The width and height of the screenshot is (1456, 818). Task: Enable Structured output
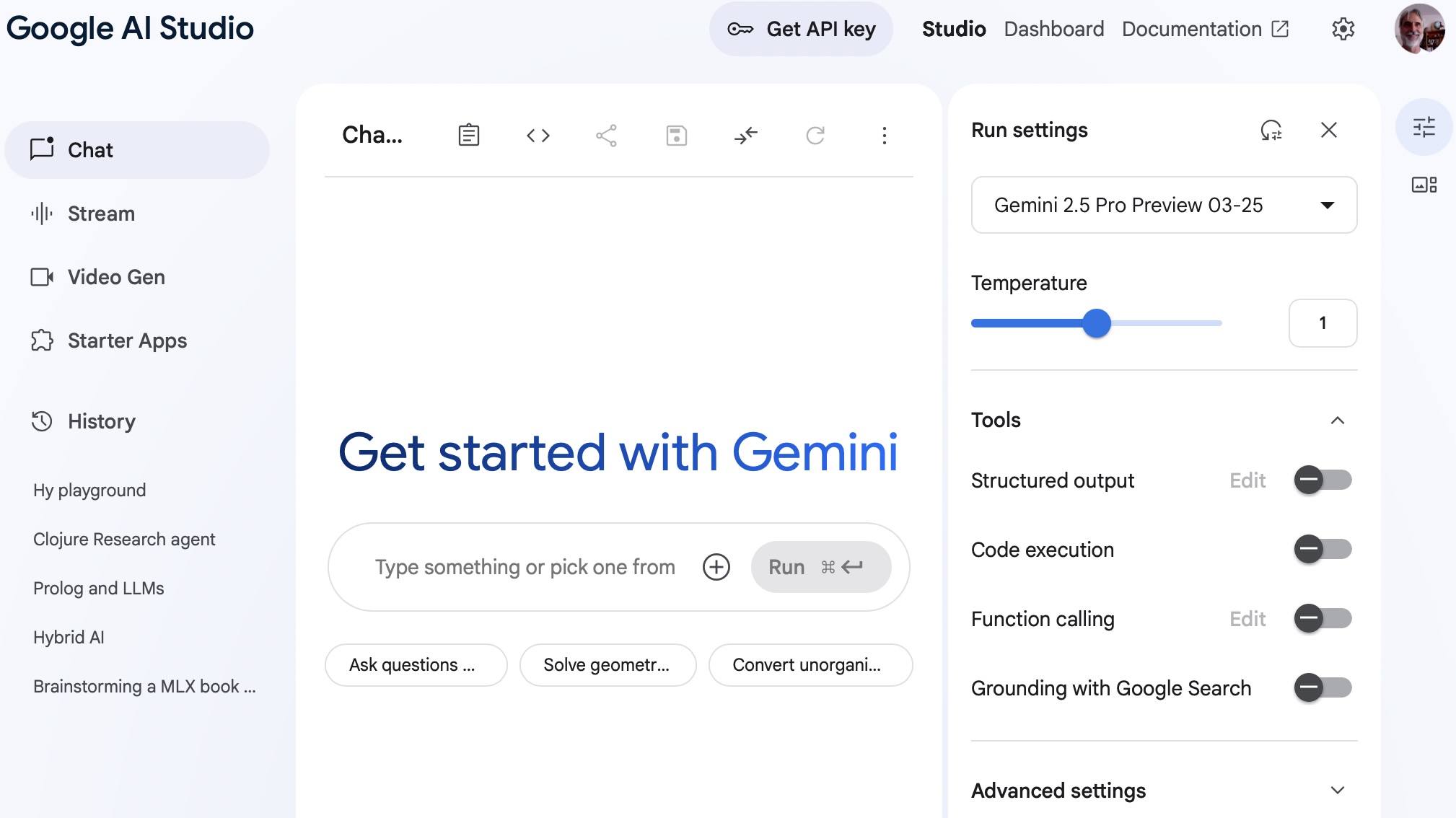pos(1324,480)
